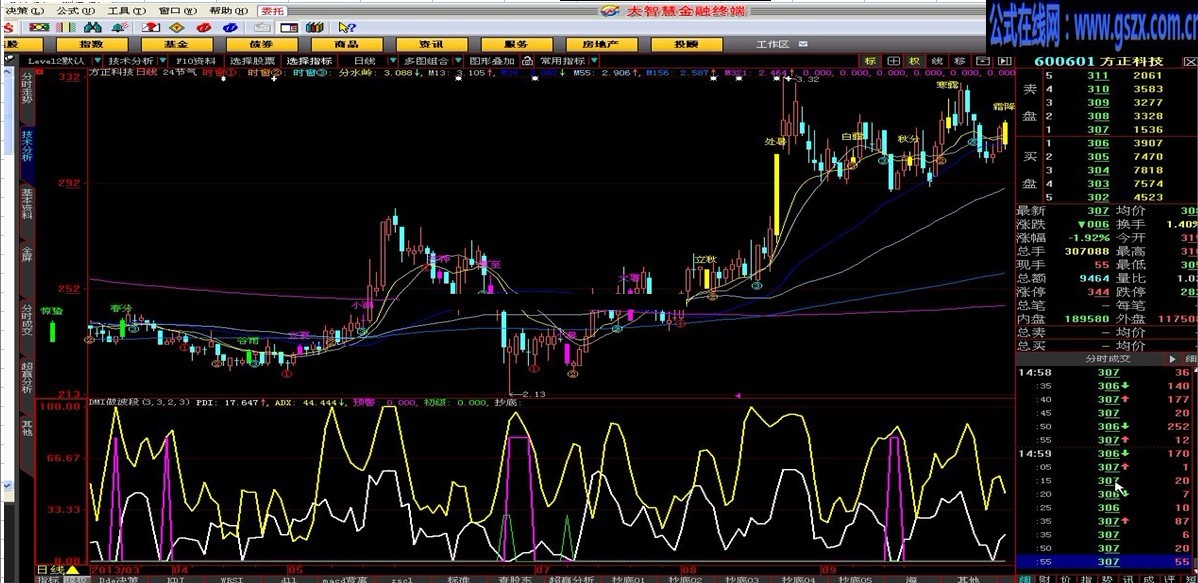Open the help cursor question-mark tool
The image size is (1198, 583).
pyautogui.click(x=347, y=27)
